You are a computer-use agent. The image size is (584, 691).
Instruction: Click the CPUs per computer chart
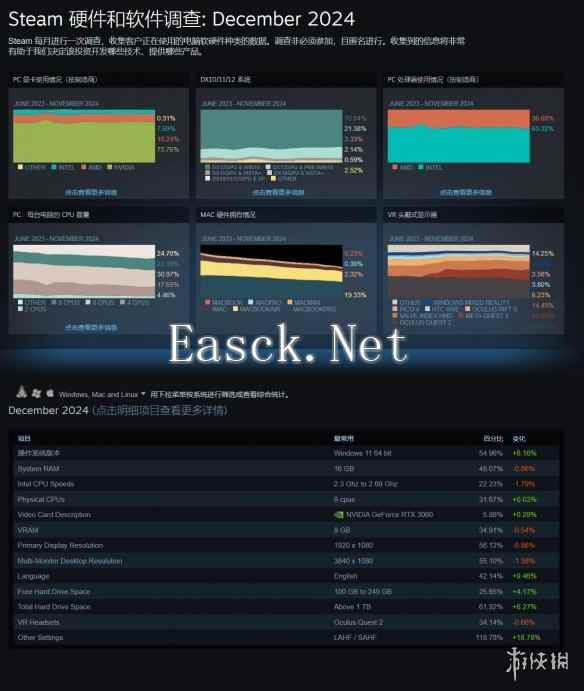click(84, 271)
